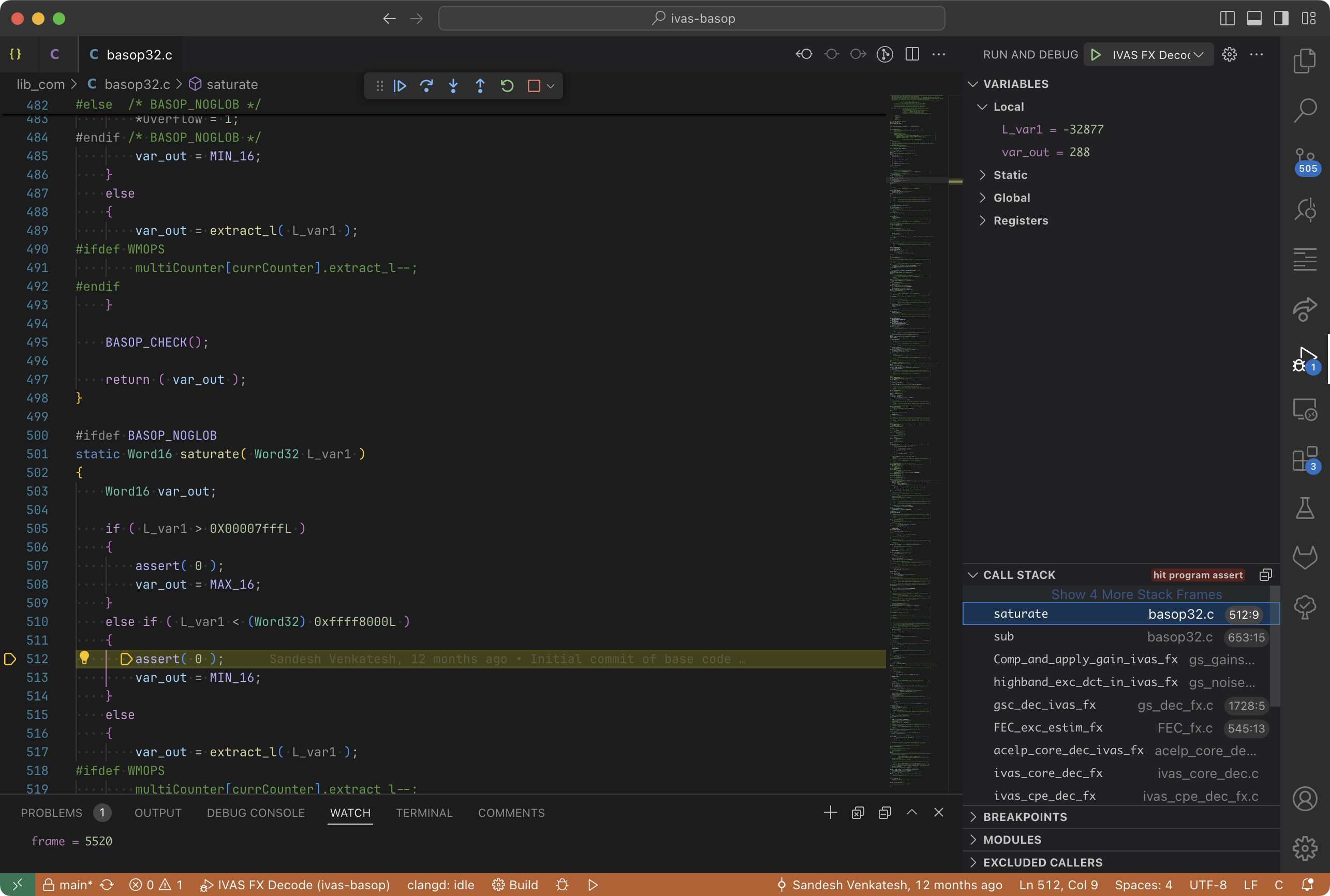Image resolution: width=1330 pixels, height=896 pixels.
Task: Click the debug Continue button
Action: tap(400, 86)
